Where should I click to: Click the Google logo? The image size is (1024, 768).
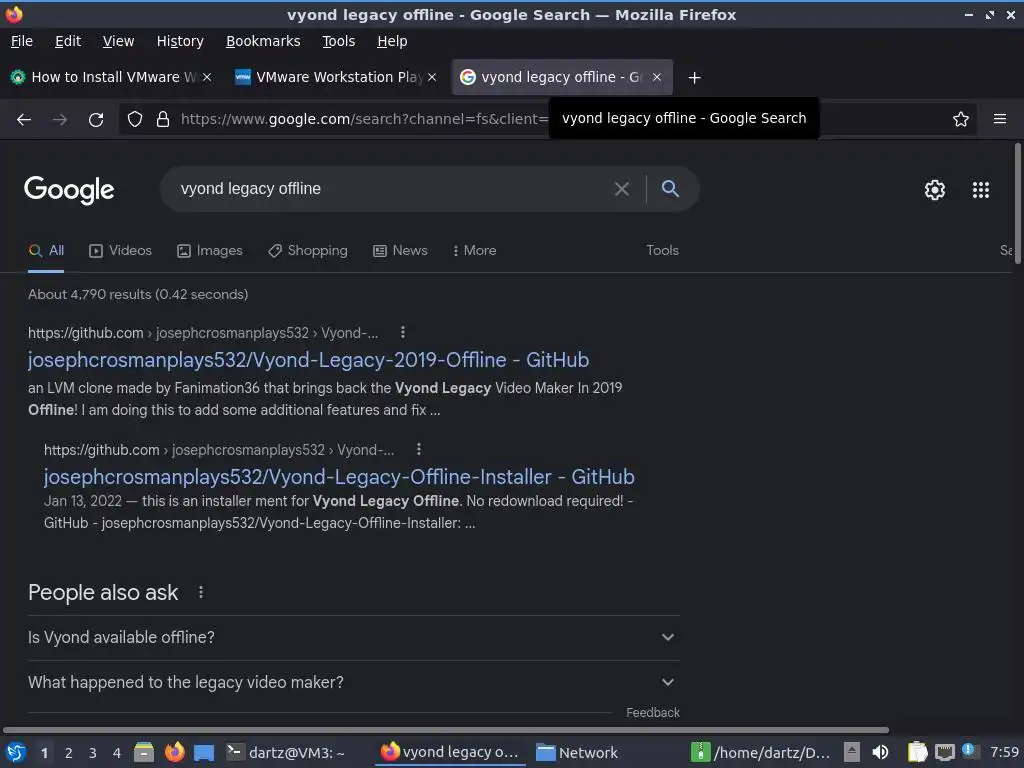[69, 190]
